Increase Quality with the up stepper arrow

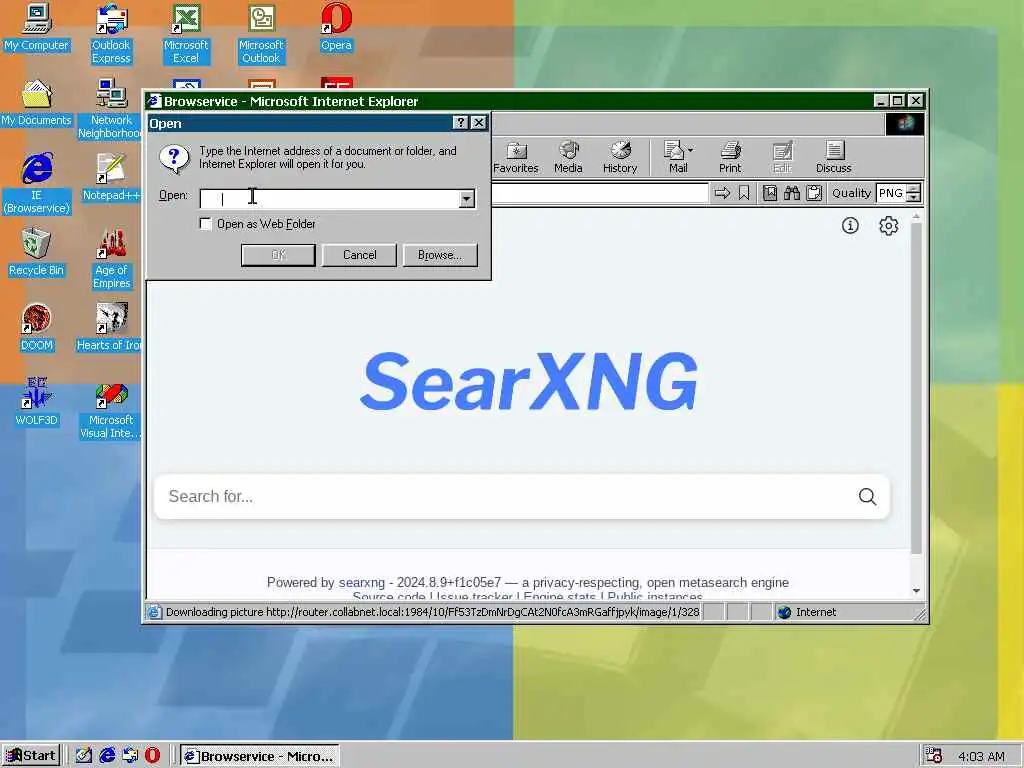pos(914,189)
